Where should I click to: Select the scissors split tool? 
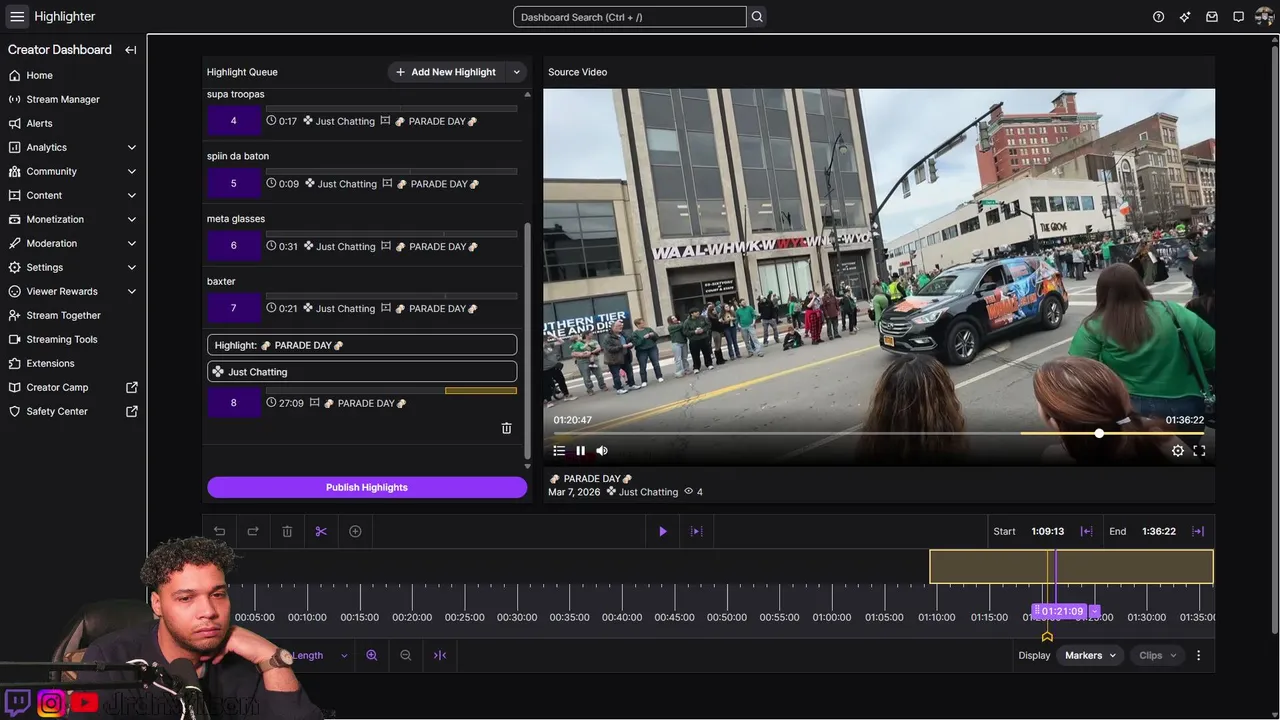(x=321, y=532)
